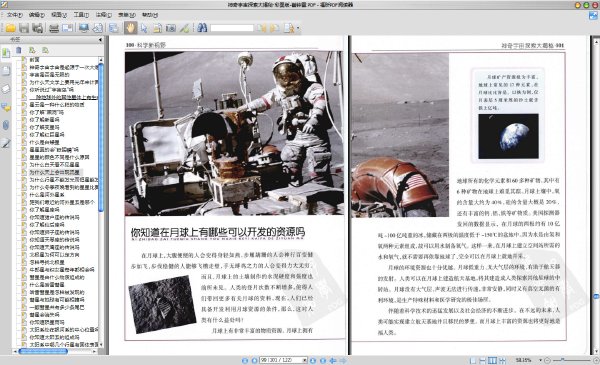Click the delete bookmark trash icon
Viewport: 600px width, 365px height.
coord(18,50)
